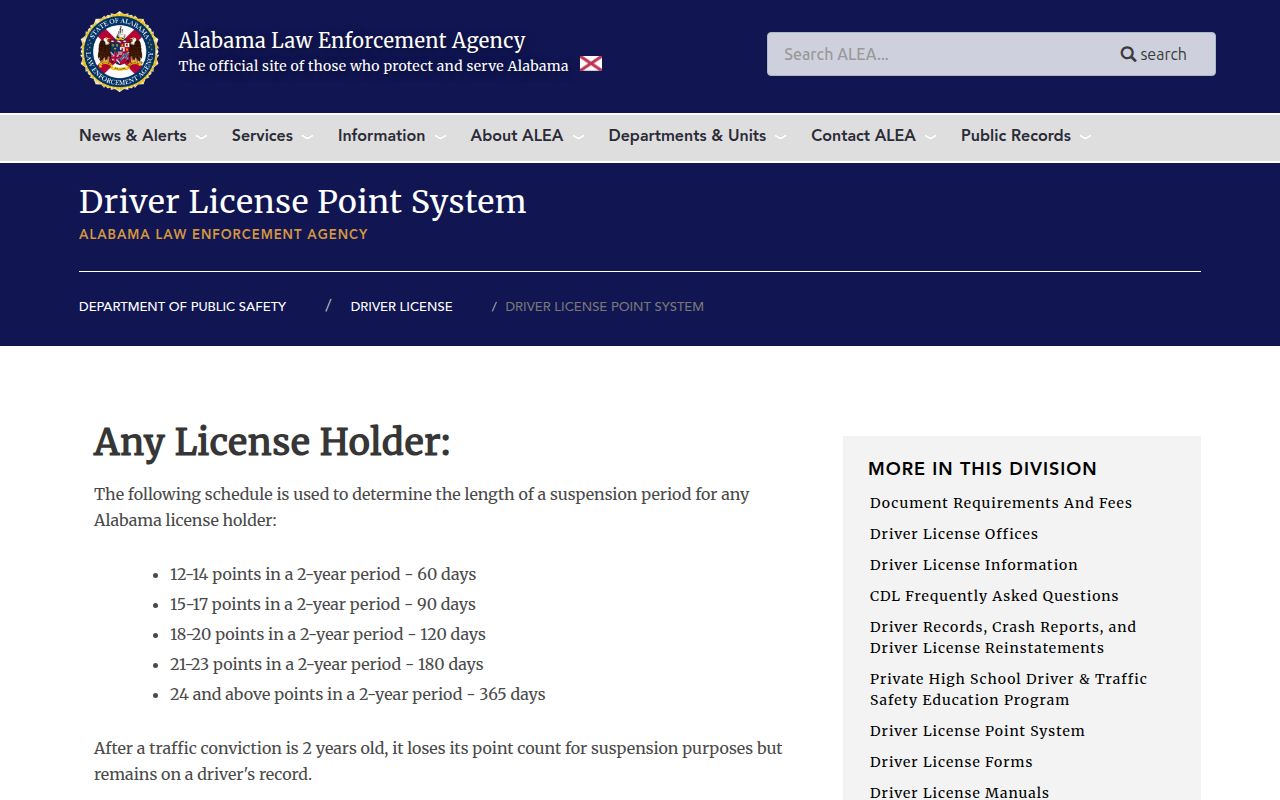Click the 24 and above points 365 days item
1280x800 pixels.
click(x=358, y=694)
